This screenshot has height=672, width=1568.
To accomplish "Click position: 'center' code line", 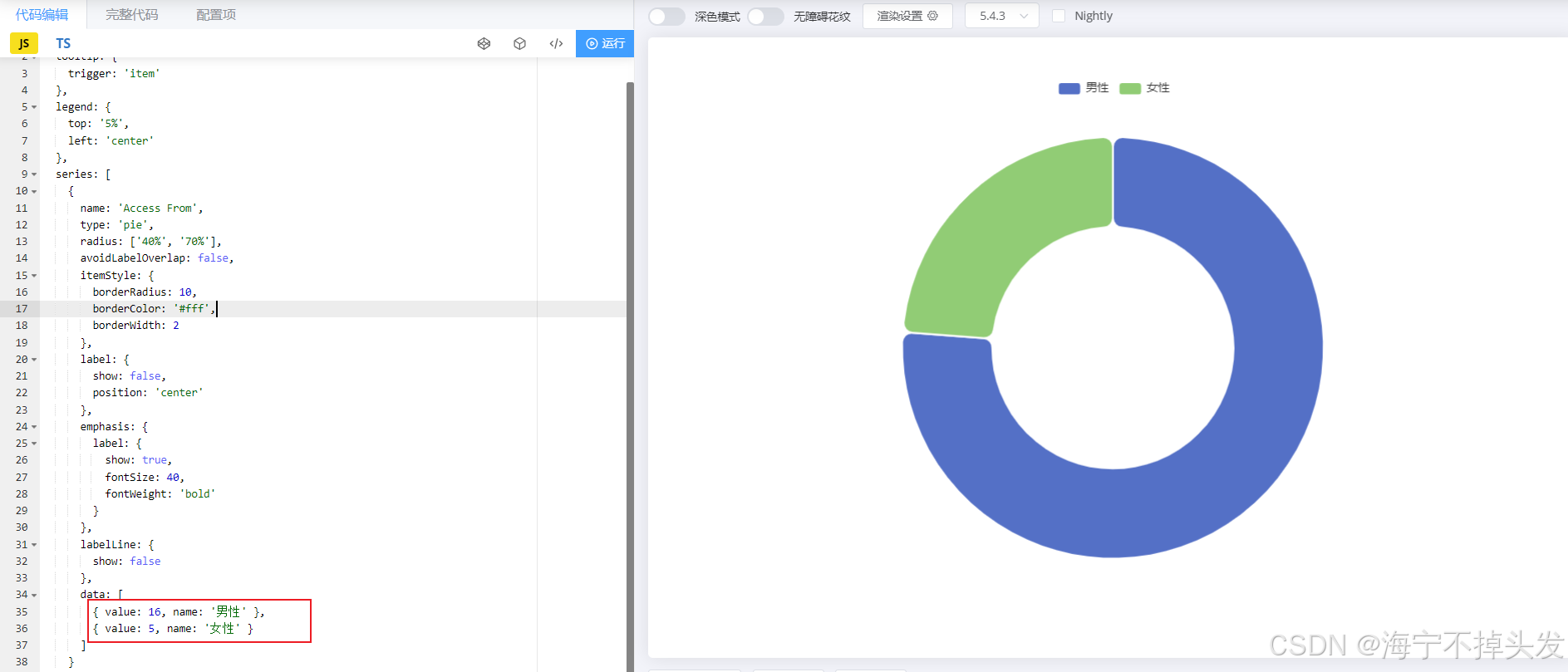I will point(148,393).
